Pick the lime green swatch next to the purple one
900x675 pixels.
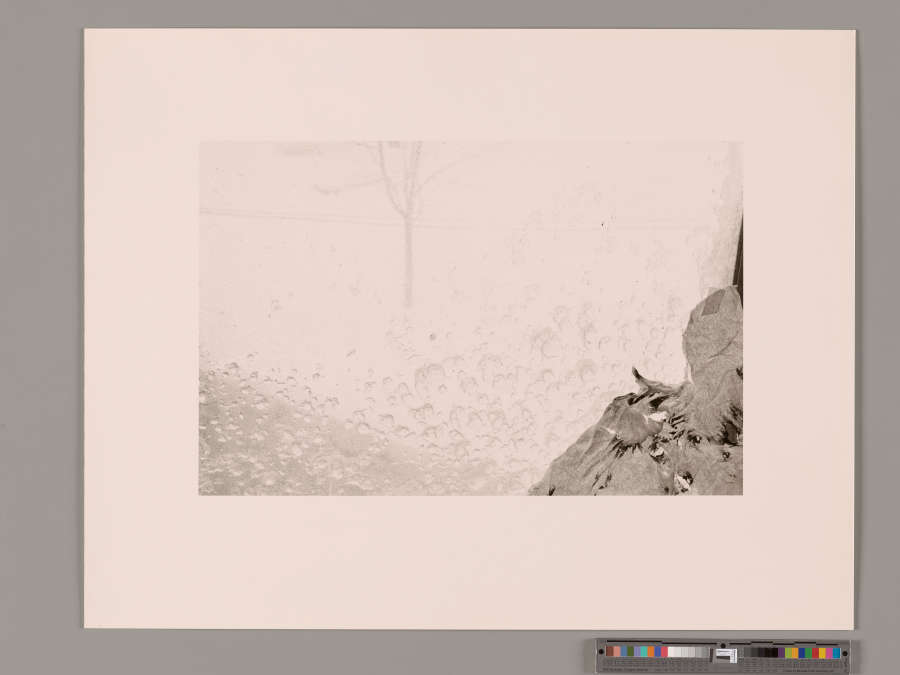pos(788,653)
